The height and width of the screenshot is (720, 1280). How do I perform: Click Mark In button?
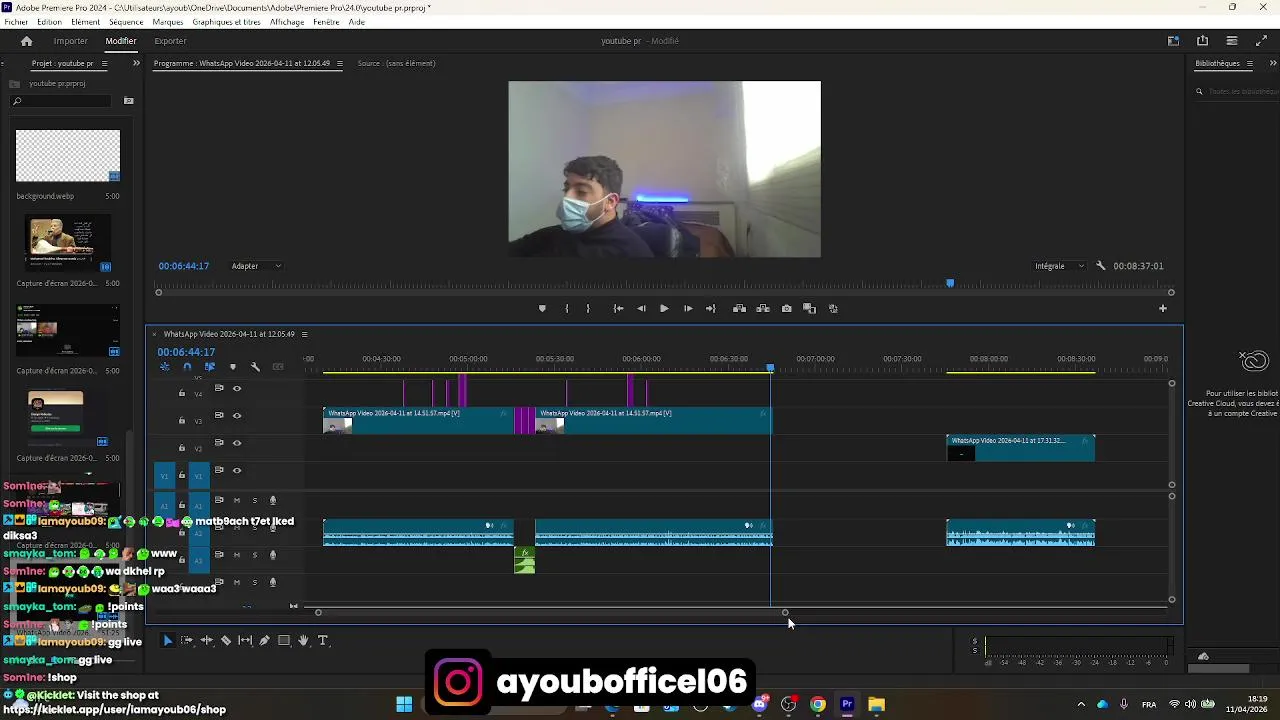click(566, 308)
